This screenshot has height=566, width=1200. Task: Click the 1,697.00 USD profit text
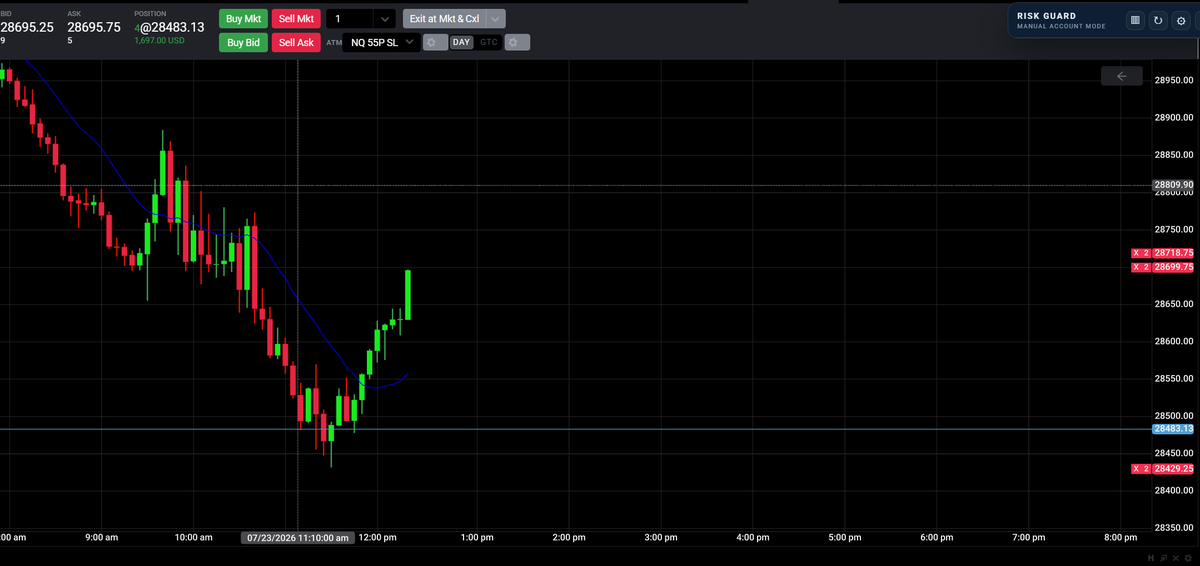pos(160,41)
